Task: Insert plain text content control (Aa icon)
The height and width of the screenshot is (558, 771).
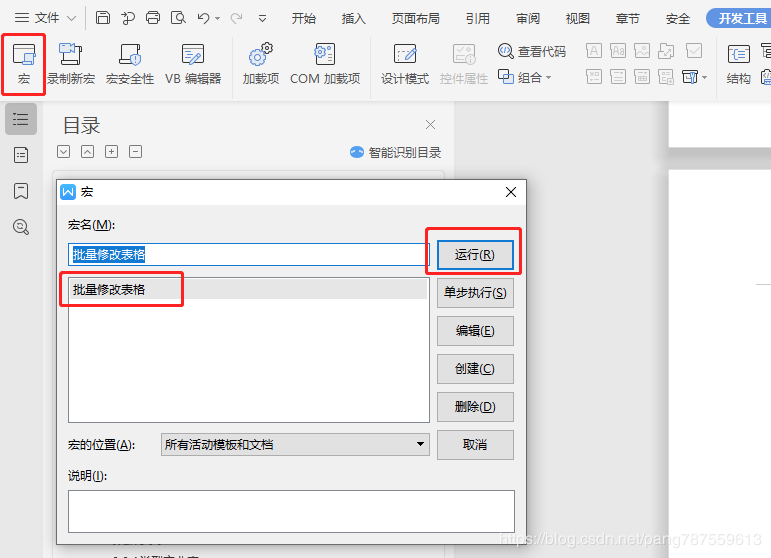Action: tap(618, 51)
